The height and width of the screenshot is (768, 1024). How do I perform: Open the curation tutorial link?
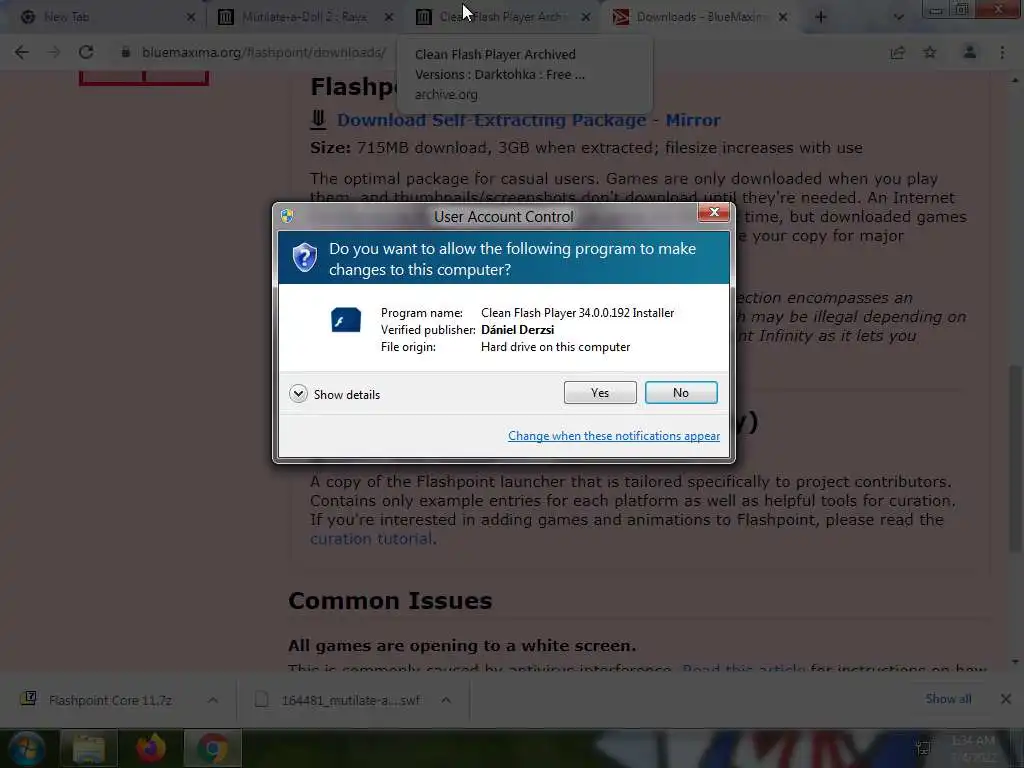(x=371, y=539)
